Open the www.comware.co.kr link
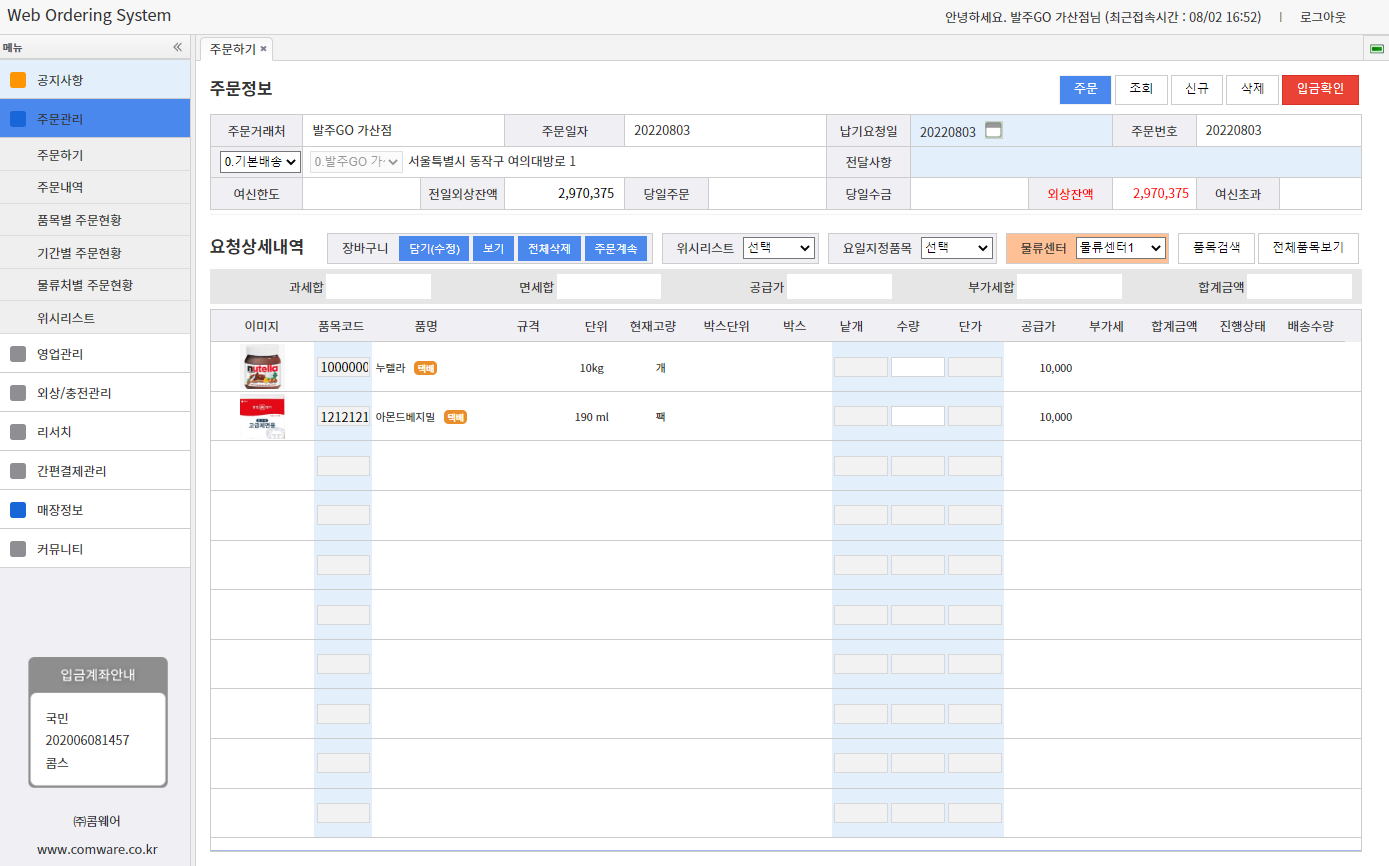Image resolution: width=1389 pixels, height=866 pixels. [97, 850]
